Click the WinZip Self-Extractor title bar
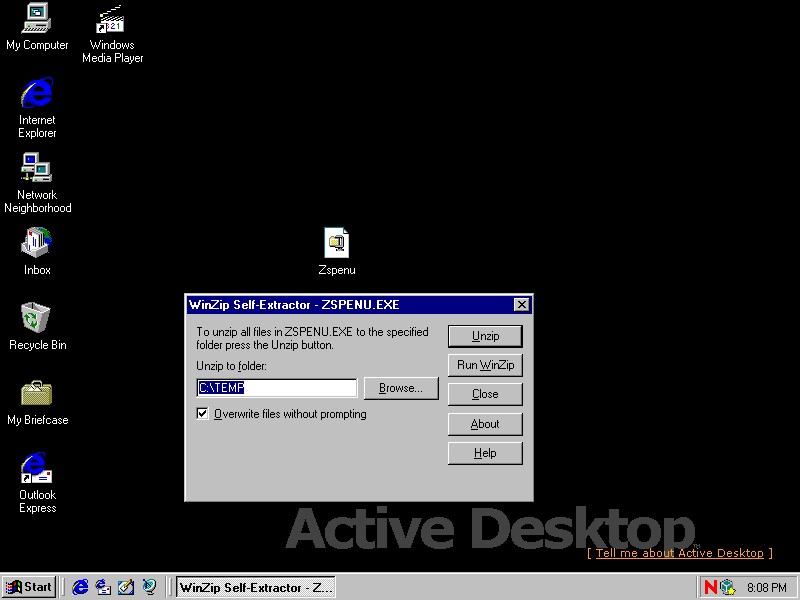Image resolution: width=800 pixels, height=600 pixels. pos(350,305)
